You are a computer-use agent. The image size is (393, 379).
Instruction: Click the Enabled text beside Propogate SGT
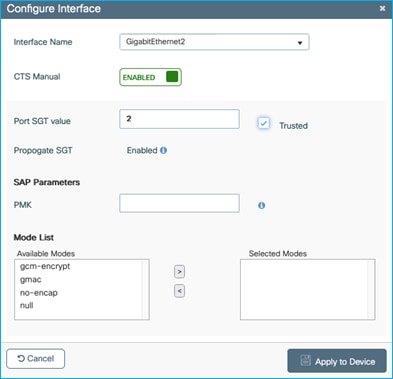142,150
